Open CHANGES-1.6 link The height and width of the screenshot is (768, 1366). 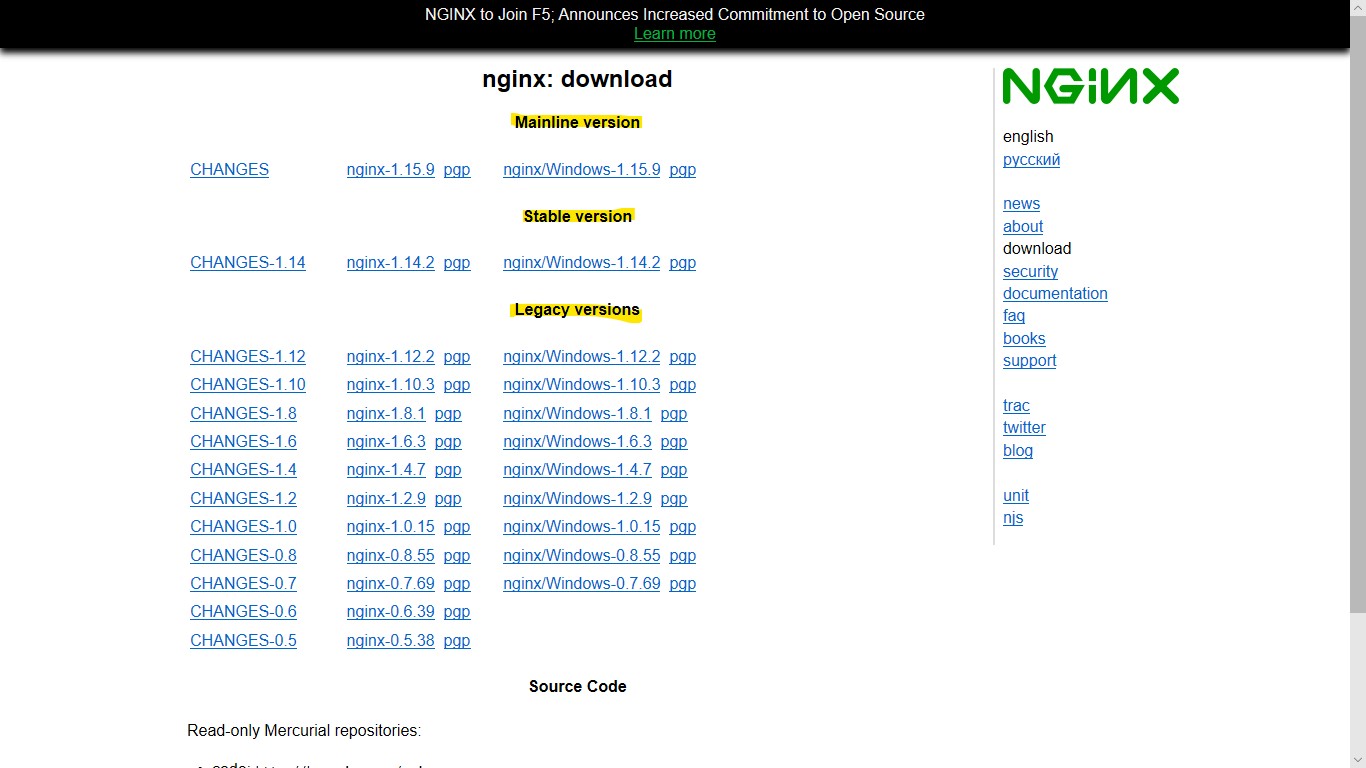(x=244, y=442)
